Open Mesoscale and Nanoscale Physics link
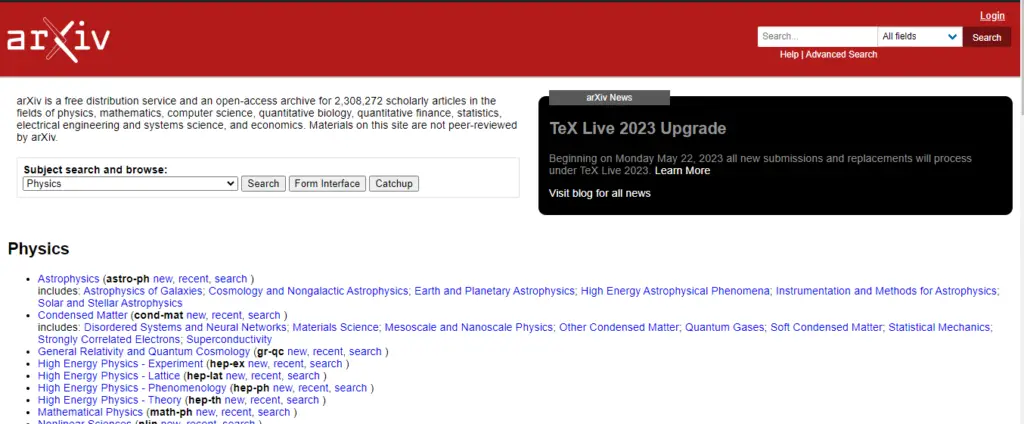Image resolution: width=1024 pixels, height=424 pixels. 469,327
